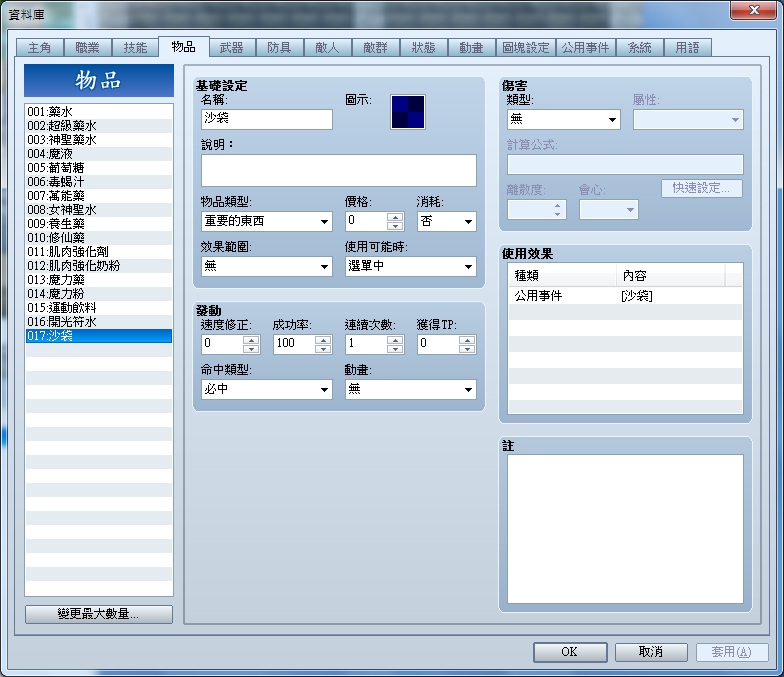Image resolution: width=784 pixels, height=677 pixels.
Task: Close the 資料庫 window
Action: (754, 10)
